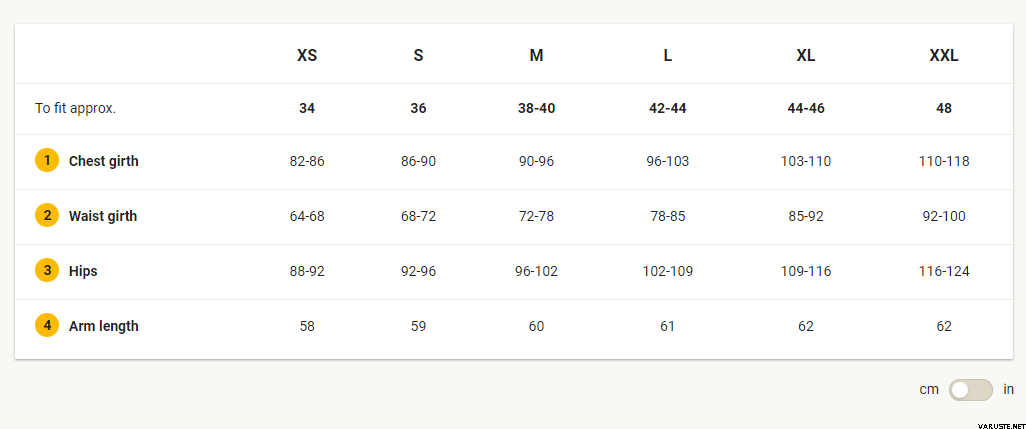Click the 'To fit approx.' row label
Screen dimensions: 1026x429
click(75, 109)
